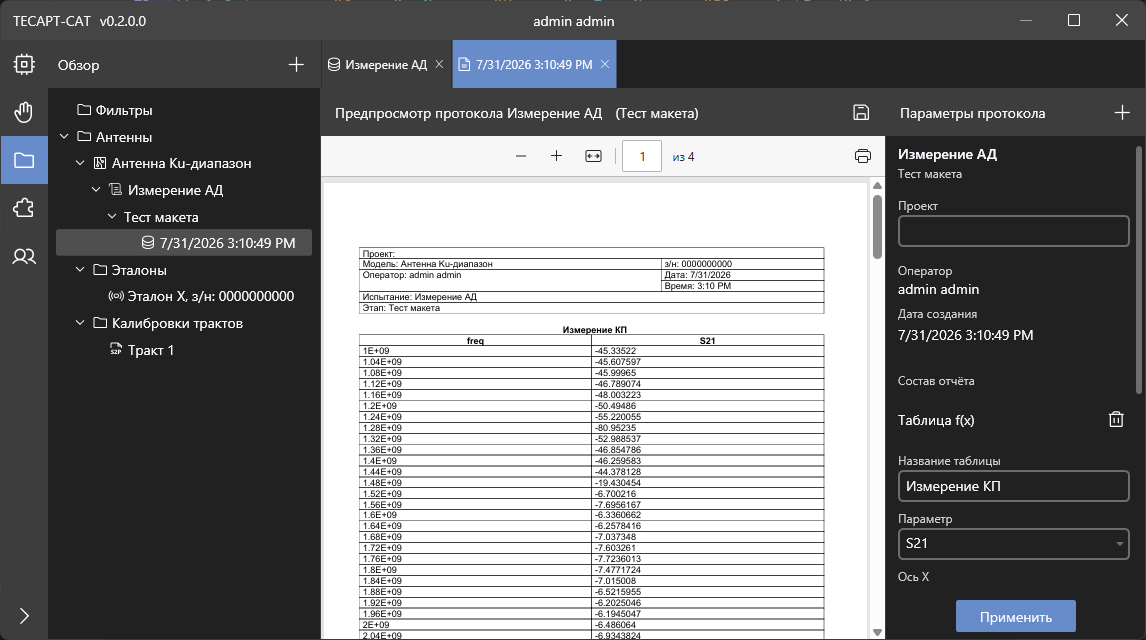Screen dimensions: 1146x640
Task: Click the Дата создания value 7/31/2026 3:10:49 PM
Action: coord(965,335)
